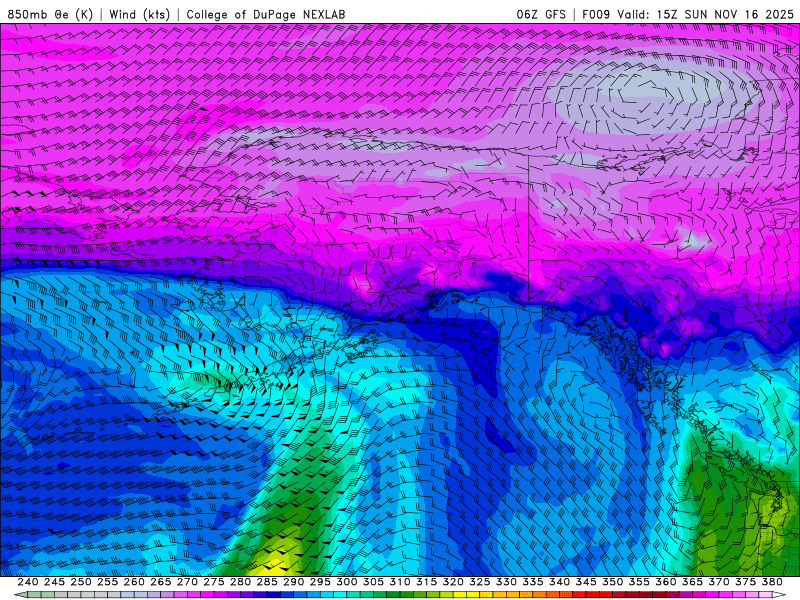Click the 295 value on color scale
Screen dimensions: 800x600
click(320, 582)
